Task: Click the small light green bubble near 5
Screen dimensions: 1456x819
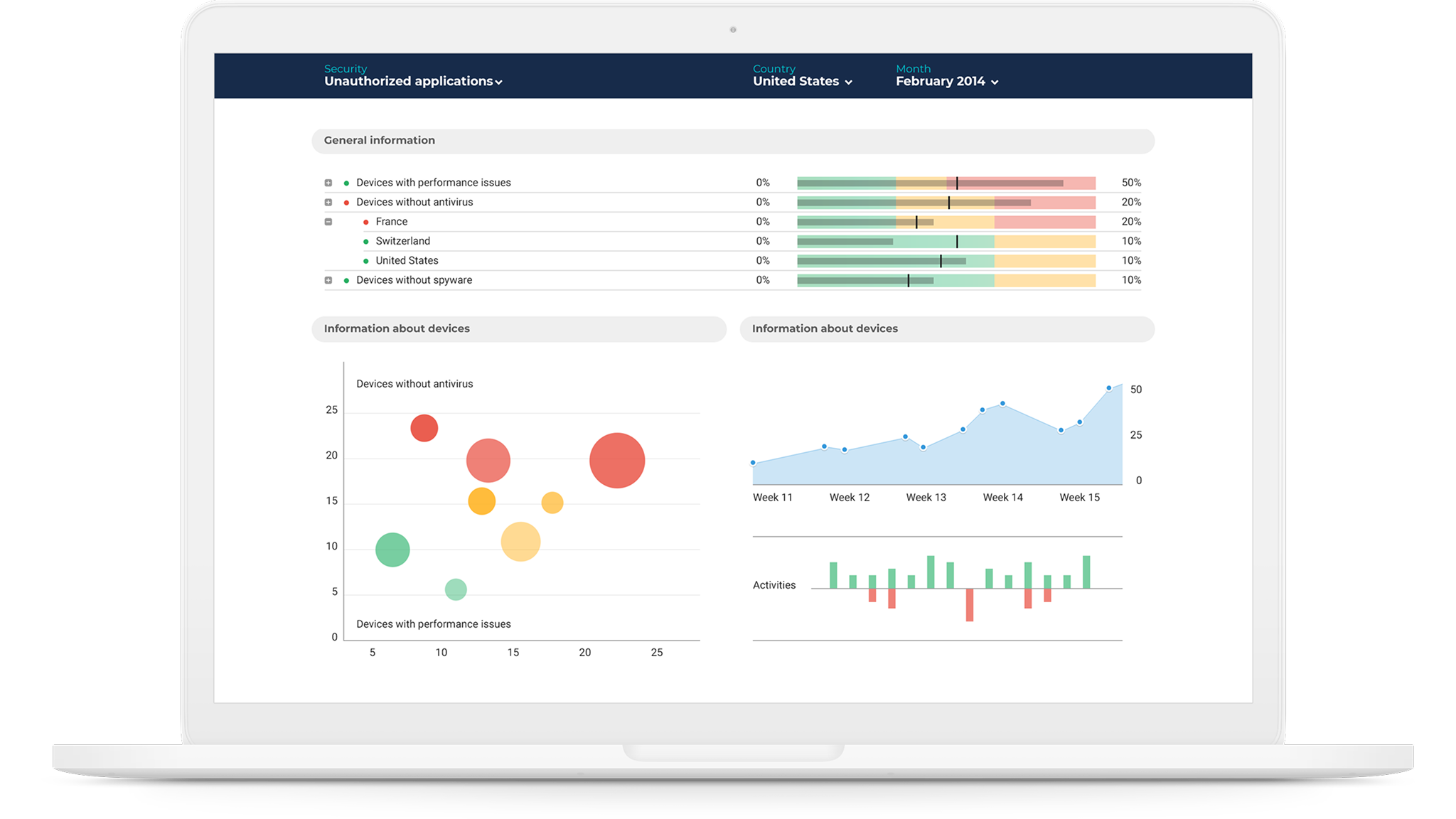Action: coord(456,589)
